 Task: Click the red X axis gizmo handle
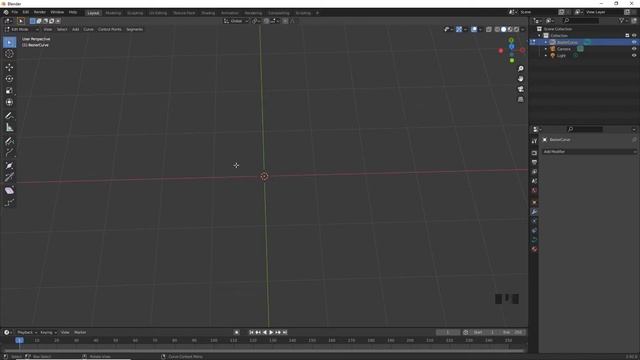pyautogui.click(x=501, y=51)
